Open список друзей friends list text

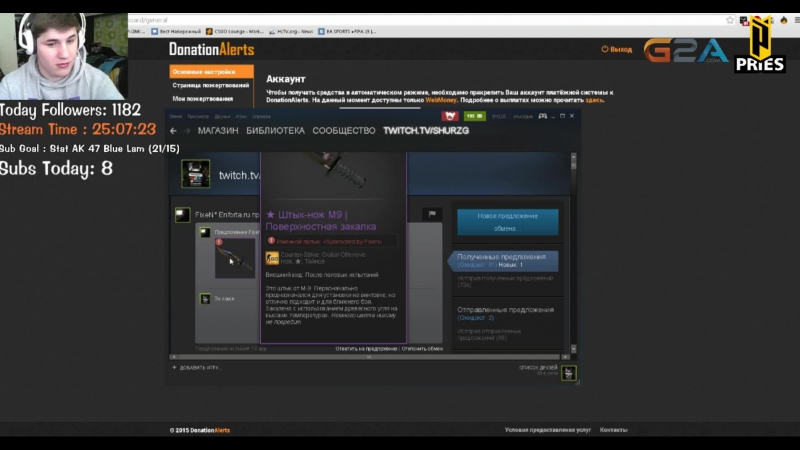tap(538, 367)
